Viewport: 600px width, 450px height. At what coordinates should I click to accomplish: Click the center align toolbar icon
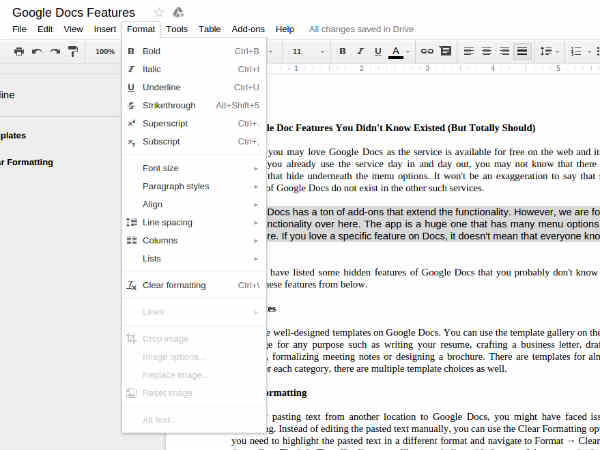487,51
